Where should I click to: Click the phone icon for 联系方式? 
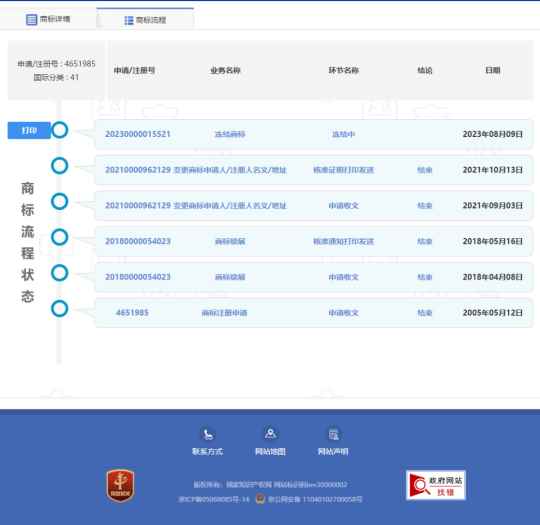point(208,434)
